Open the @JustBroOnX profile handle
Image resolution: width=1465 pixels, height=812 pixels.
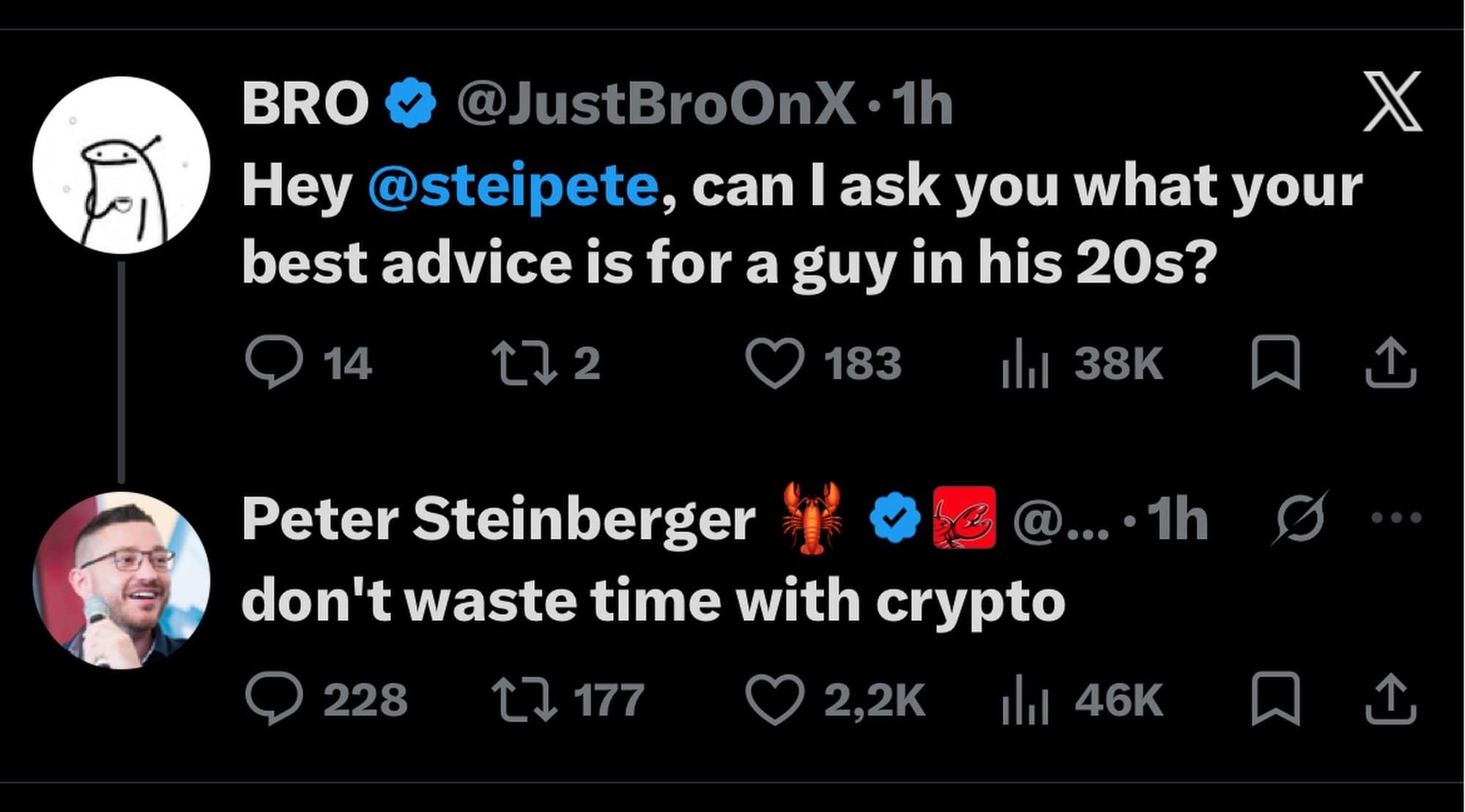[x=655, y=103]
